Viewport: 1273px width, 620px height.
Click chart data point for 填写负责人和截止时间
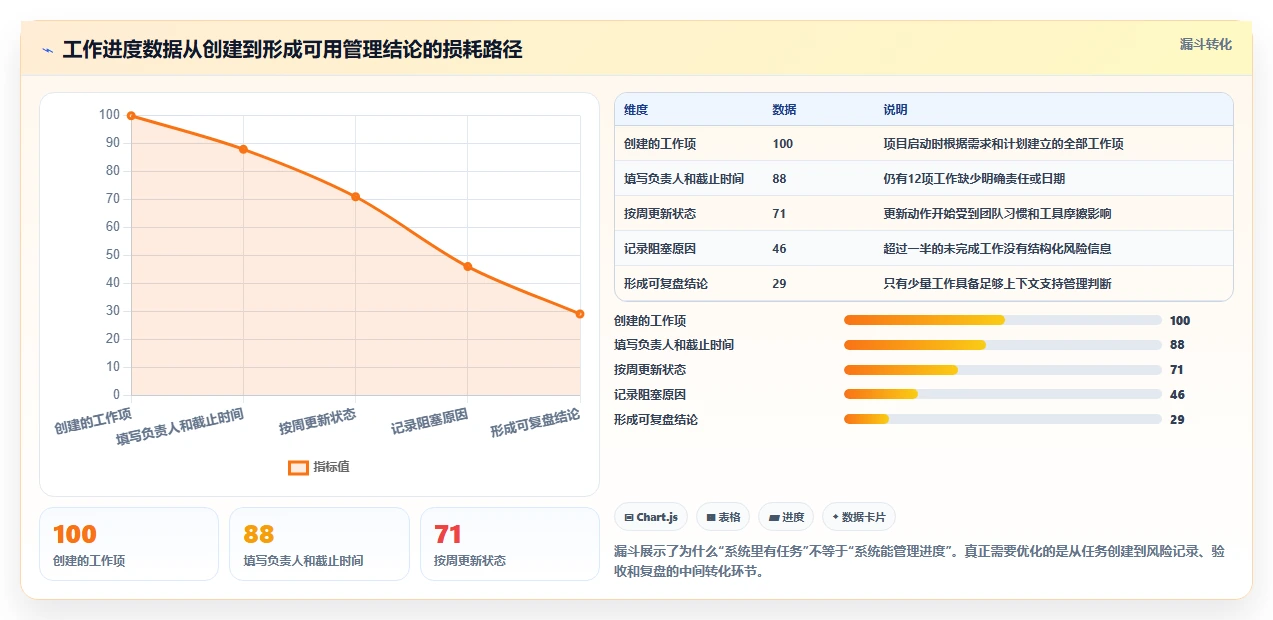click(x=243, y=149)
